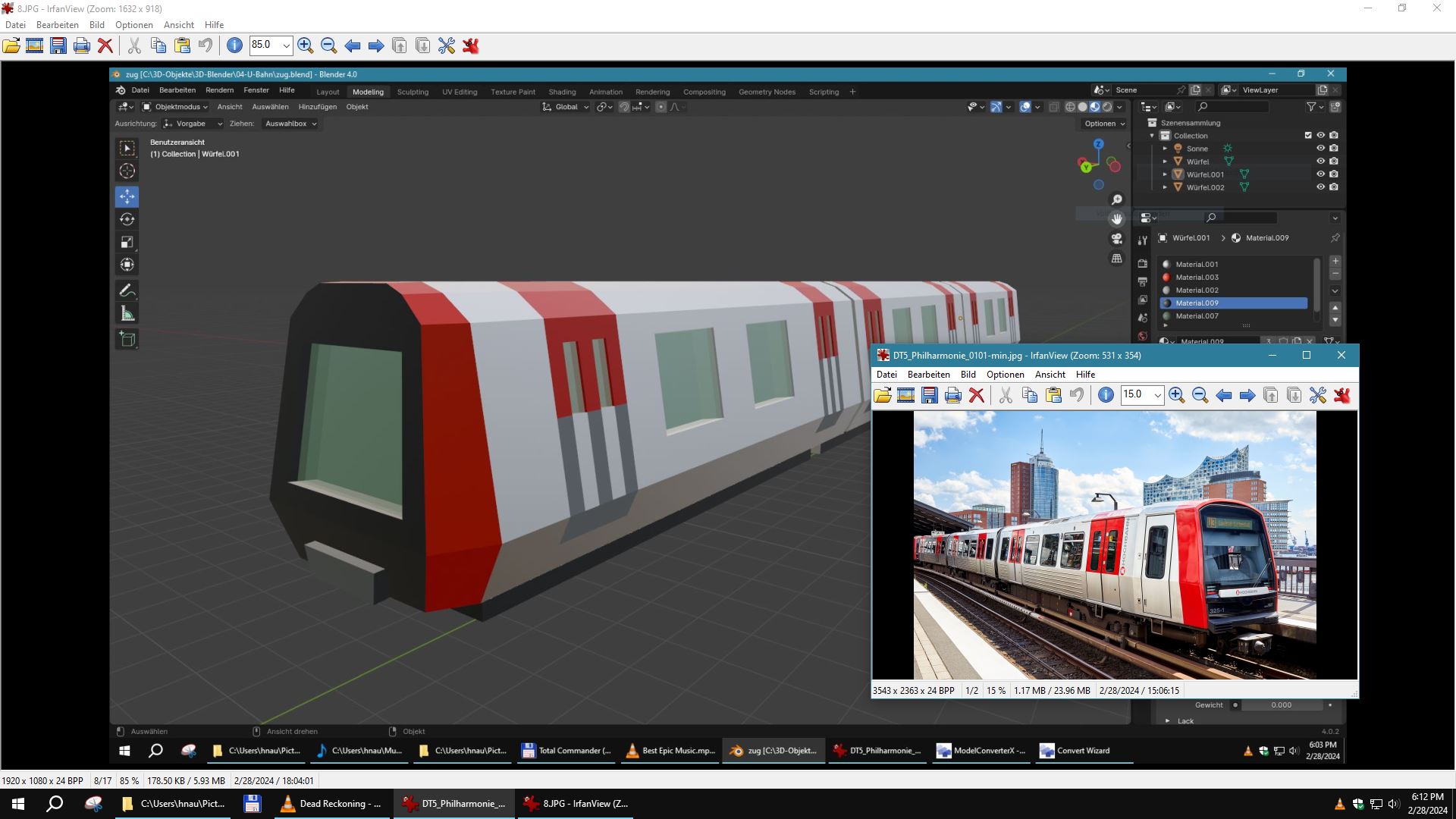1456x819 pixels.
Task: Click the blue Z axis on the viewport gizmo
Action: [1098, 143]
